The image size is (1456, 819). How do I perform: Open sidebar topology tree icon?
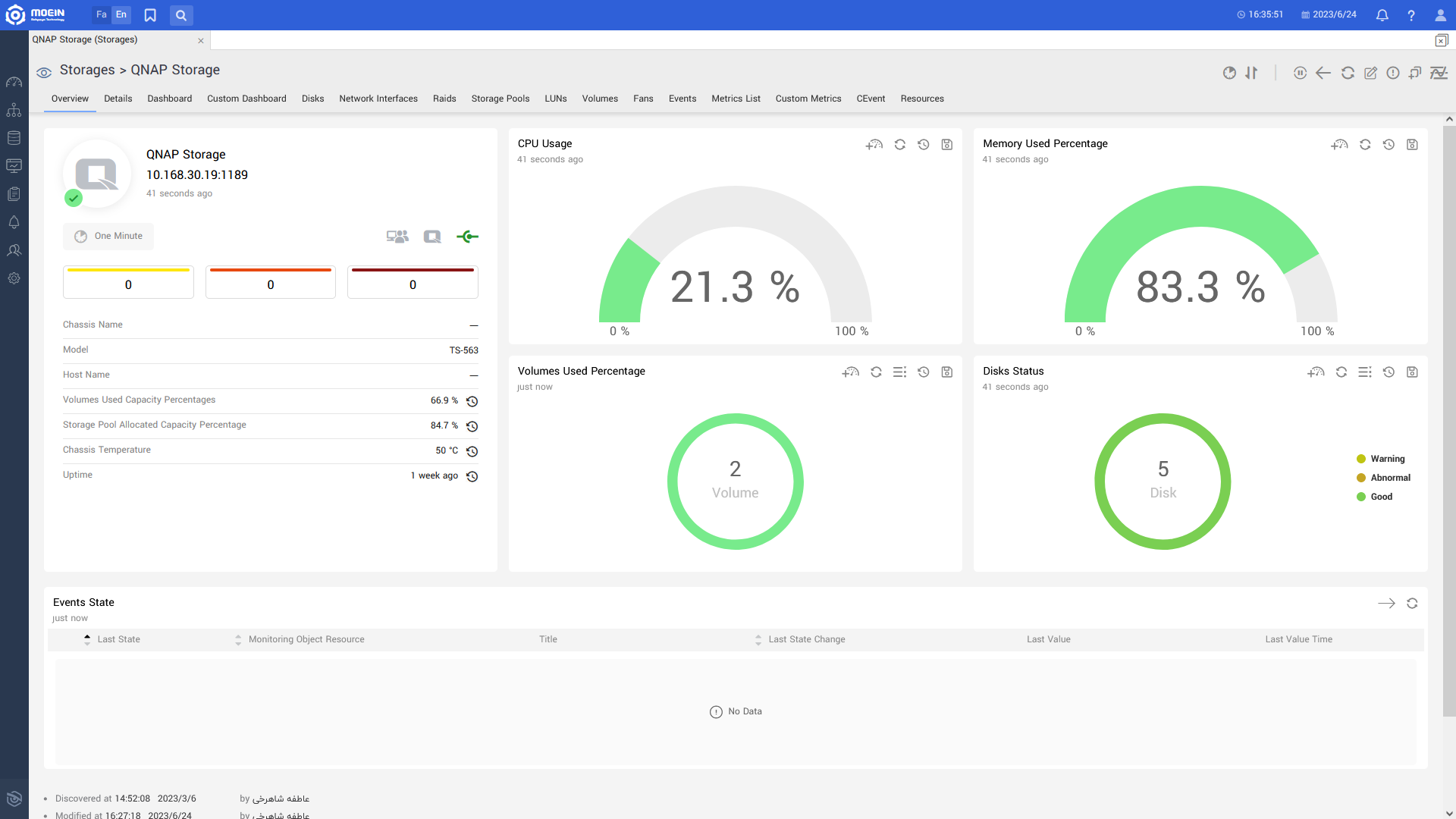pyautogui.click(x=14, y=110)
